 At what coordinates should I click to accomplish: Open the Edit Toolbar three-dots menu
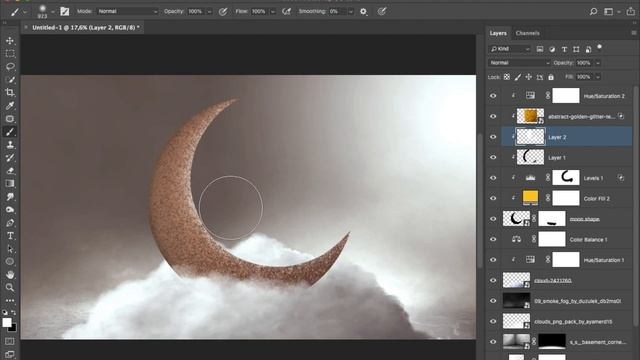point(10,301)
